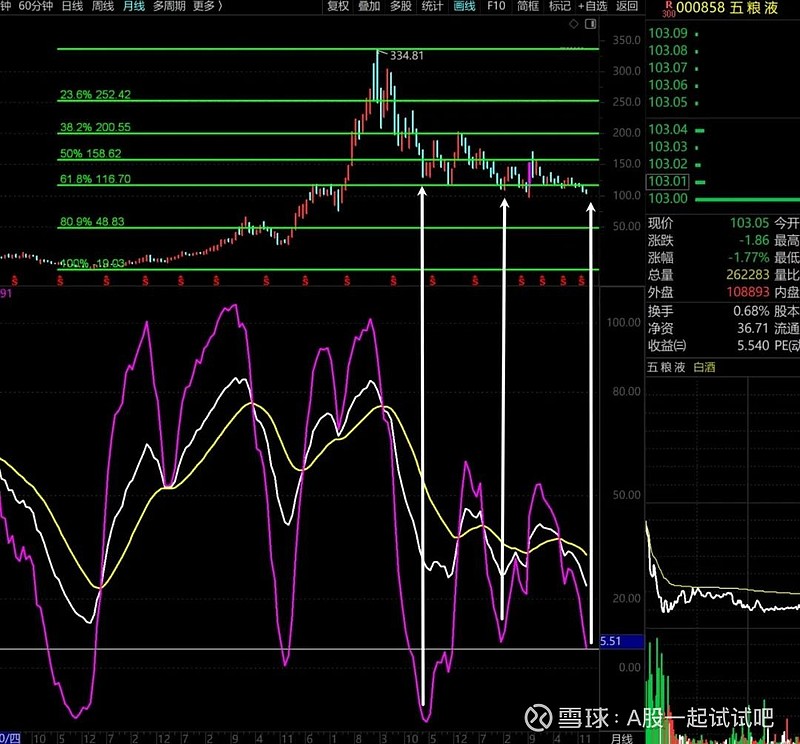The height and width of the screenshot is (744, 800).
Task: Click order book price 103.08
Action: (668, 51)
